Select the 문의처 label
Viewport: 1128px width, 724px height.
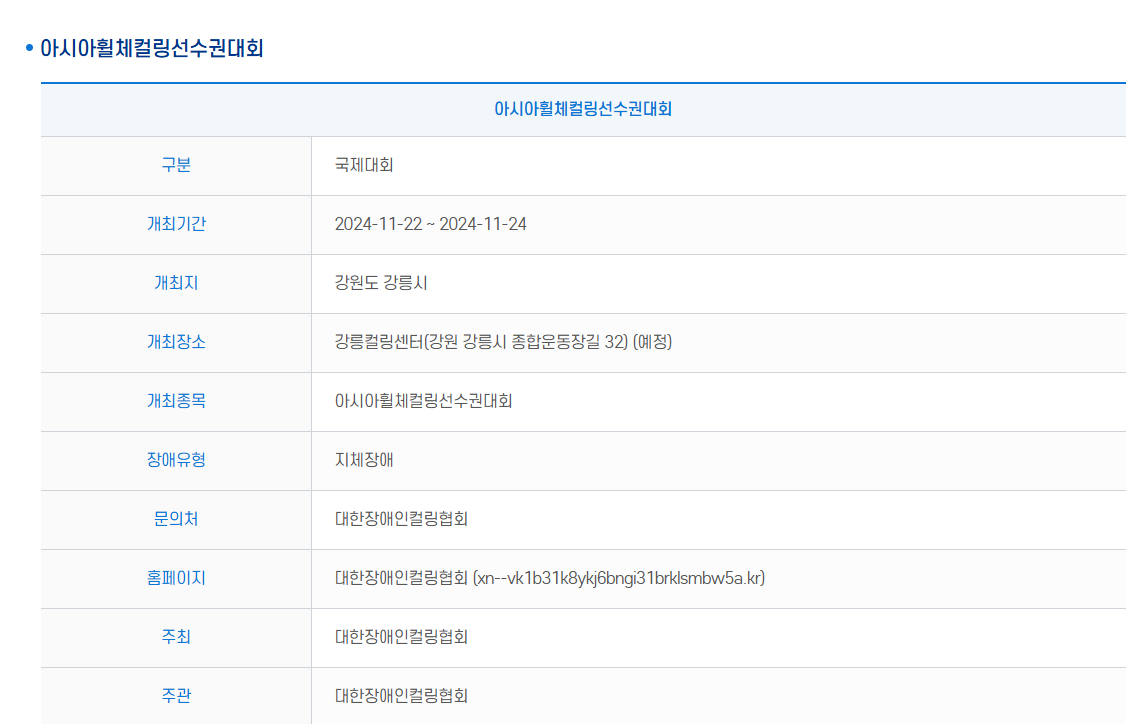(176, 520)
